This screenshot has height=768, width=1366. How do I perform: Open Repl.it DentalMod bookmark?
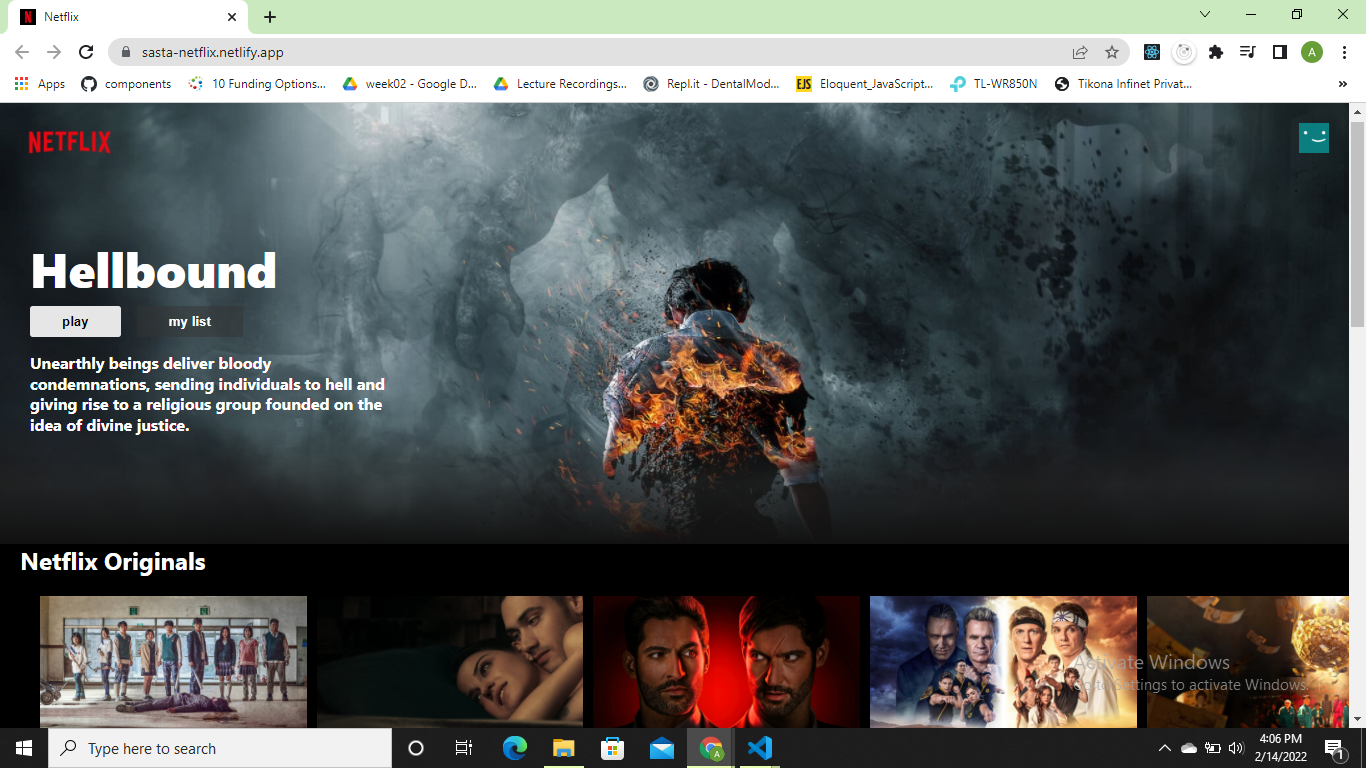tap(711, 84)
